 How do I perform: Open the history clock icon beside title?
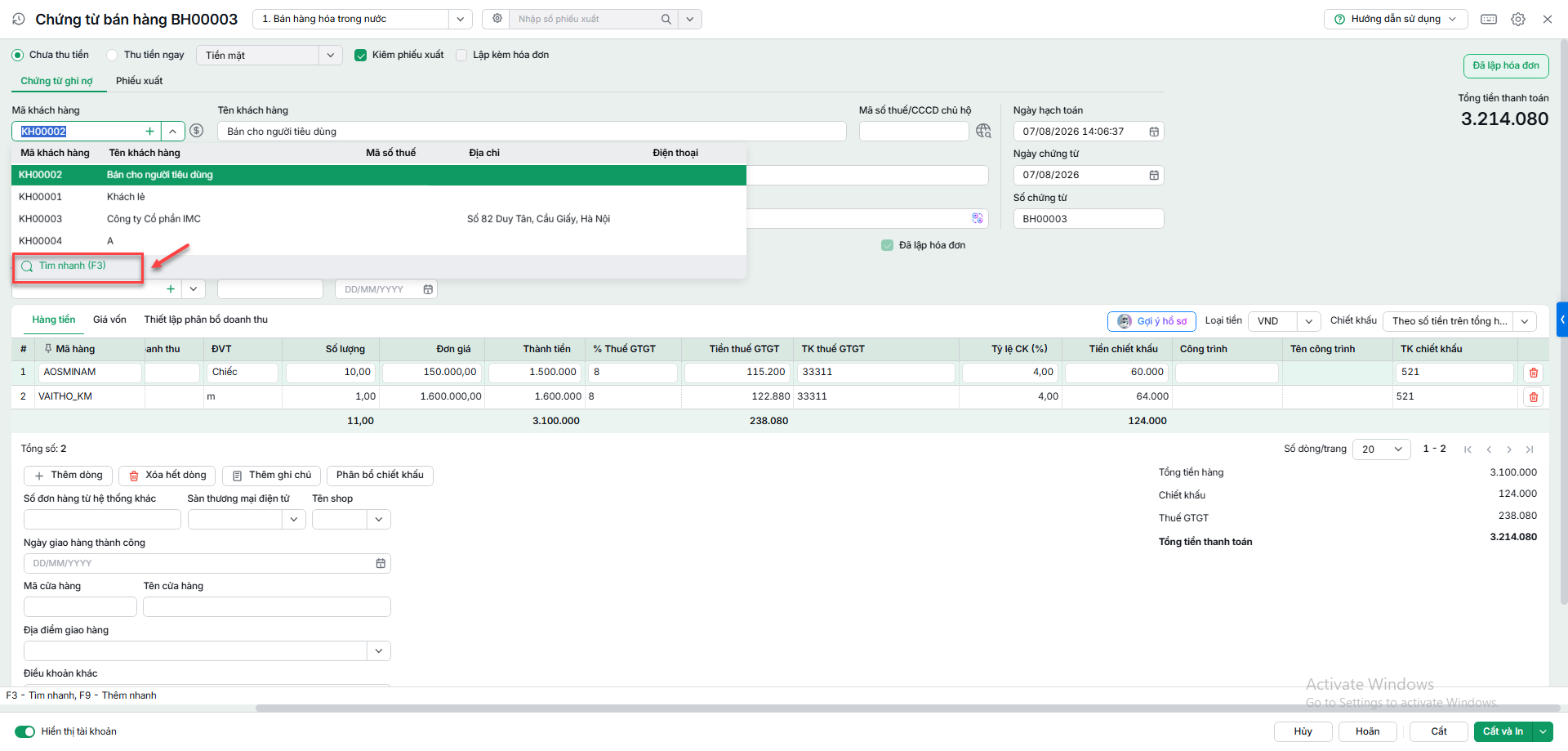click(x=19, y=19)
